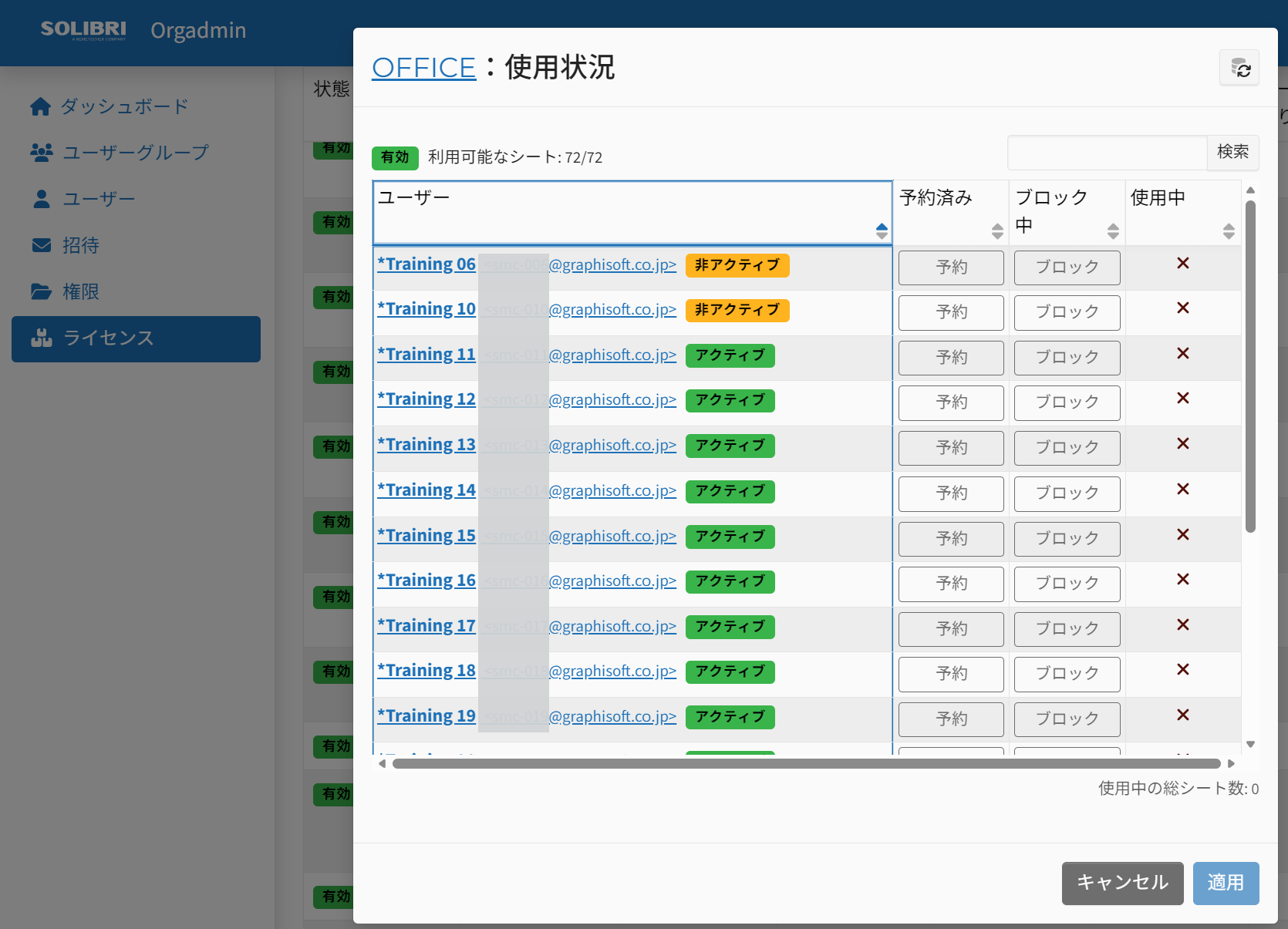This screenshot has height=929, width=1288.
Task: Click in-use X icon for Training 13
Action: click(x=1183, y=444)
